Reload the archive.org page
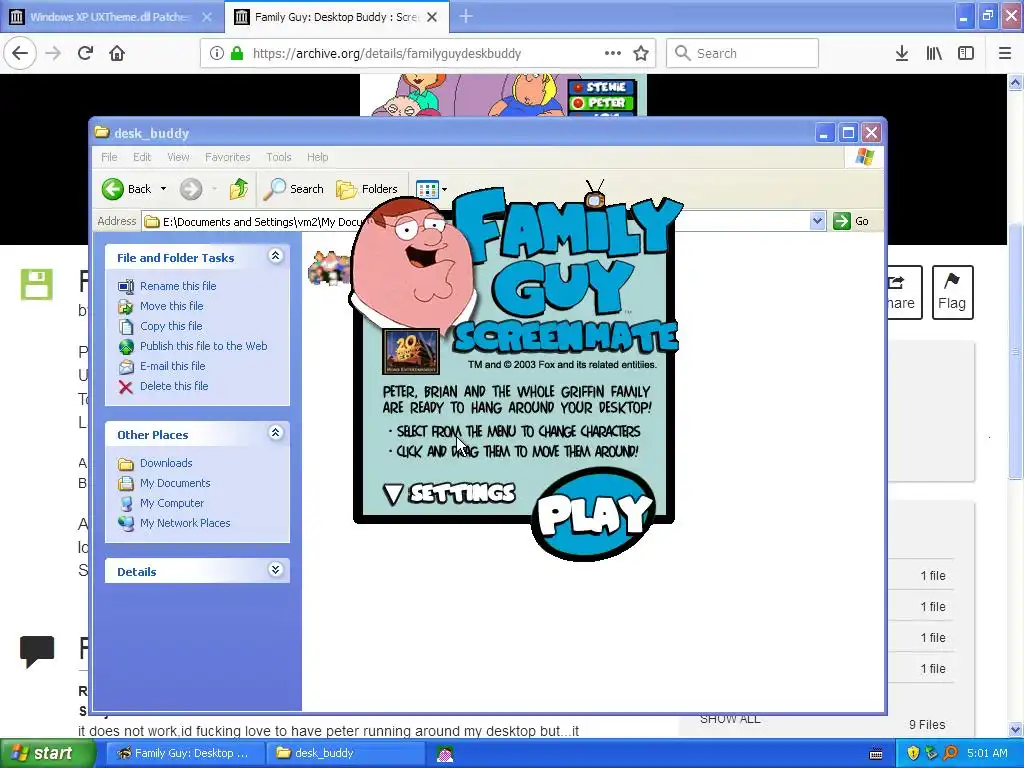This screenshot has height=768, width=1024. click(x=86, y=54)
